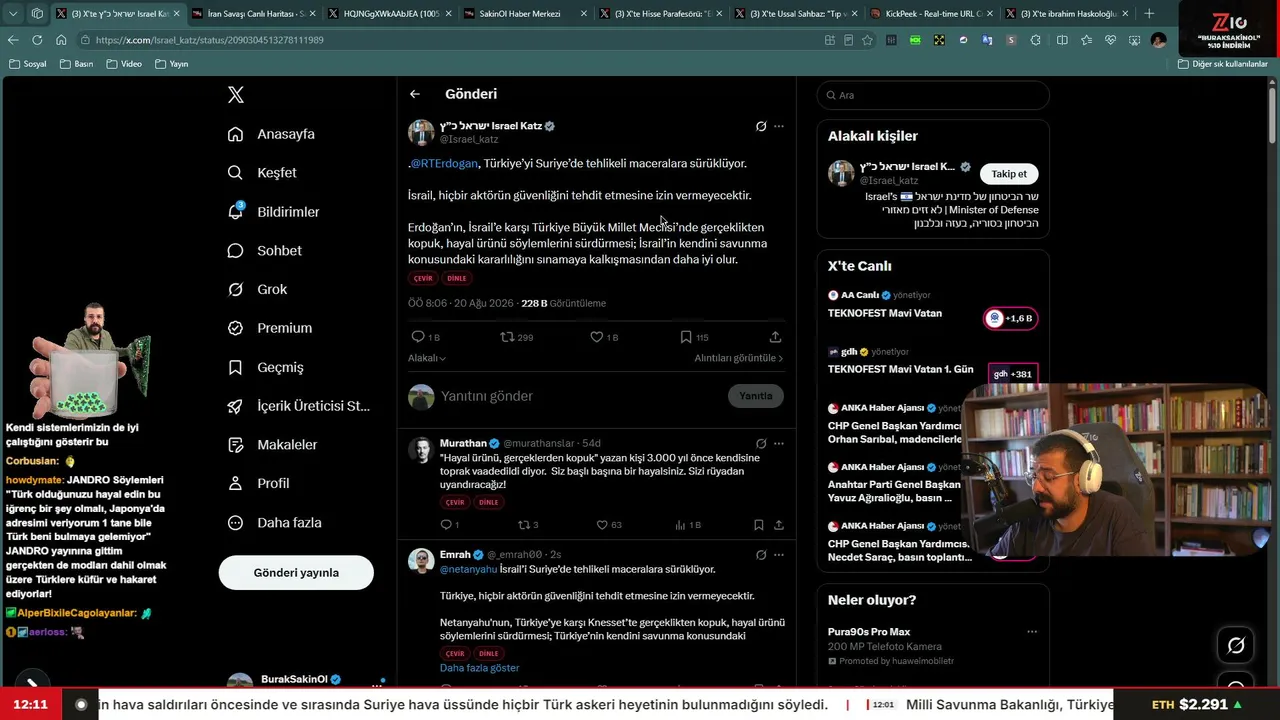
Task: Open the @netanyahu mention link
Action: [469, 569]
